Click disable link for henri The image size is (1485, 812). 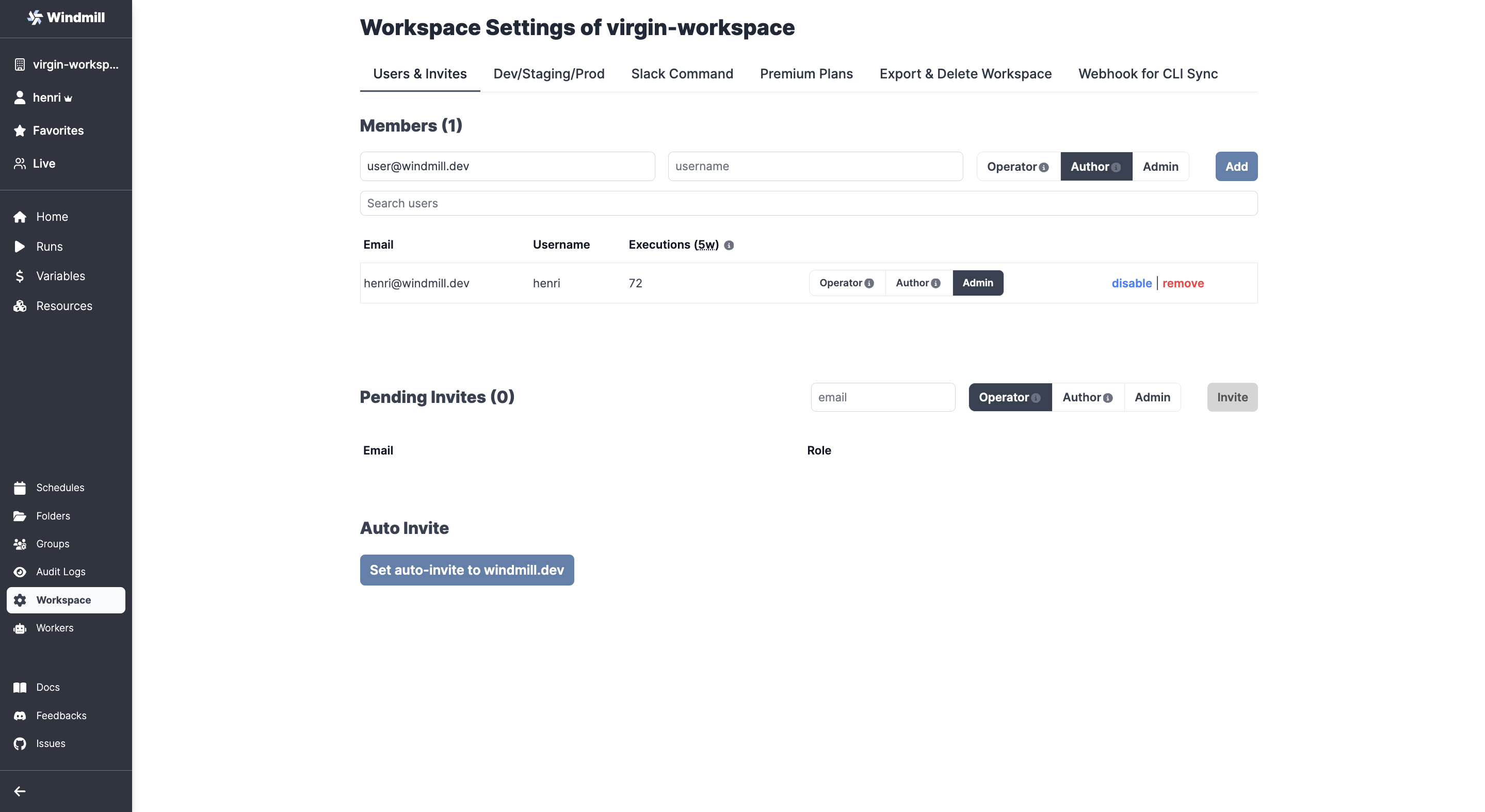click(1132, 283)
